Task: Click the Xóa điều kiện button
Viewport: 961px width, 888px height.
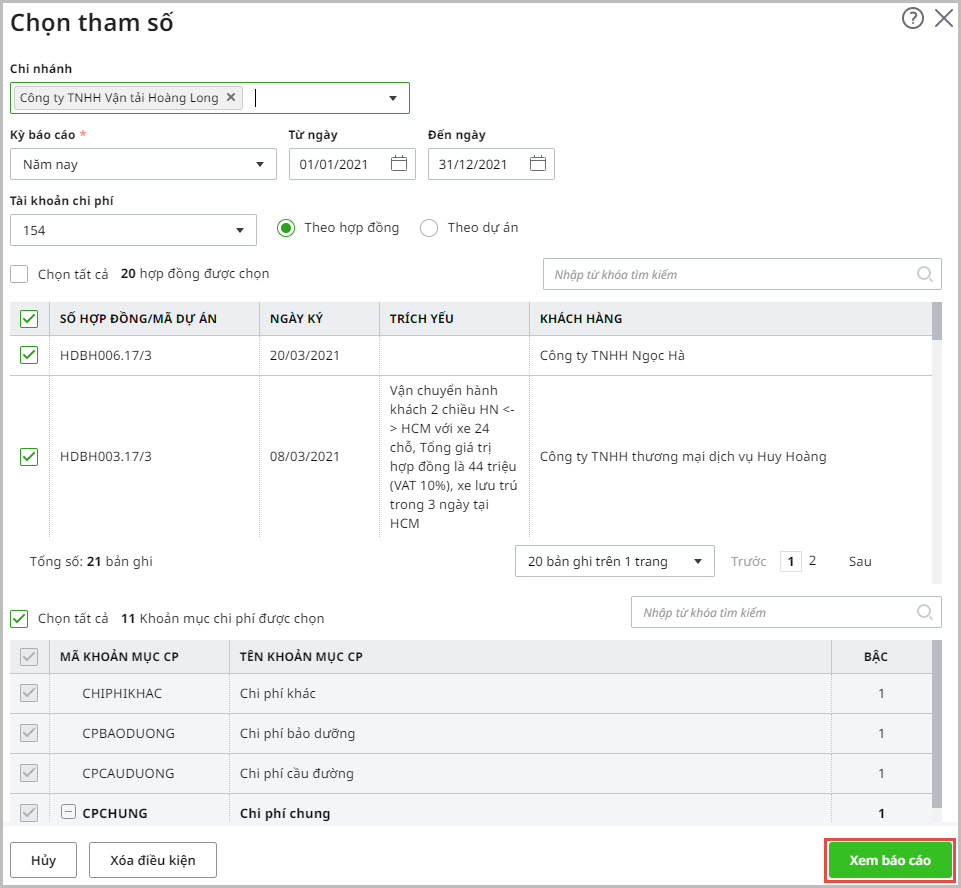Action: [x=152, y=860]
